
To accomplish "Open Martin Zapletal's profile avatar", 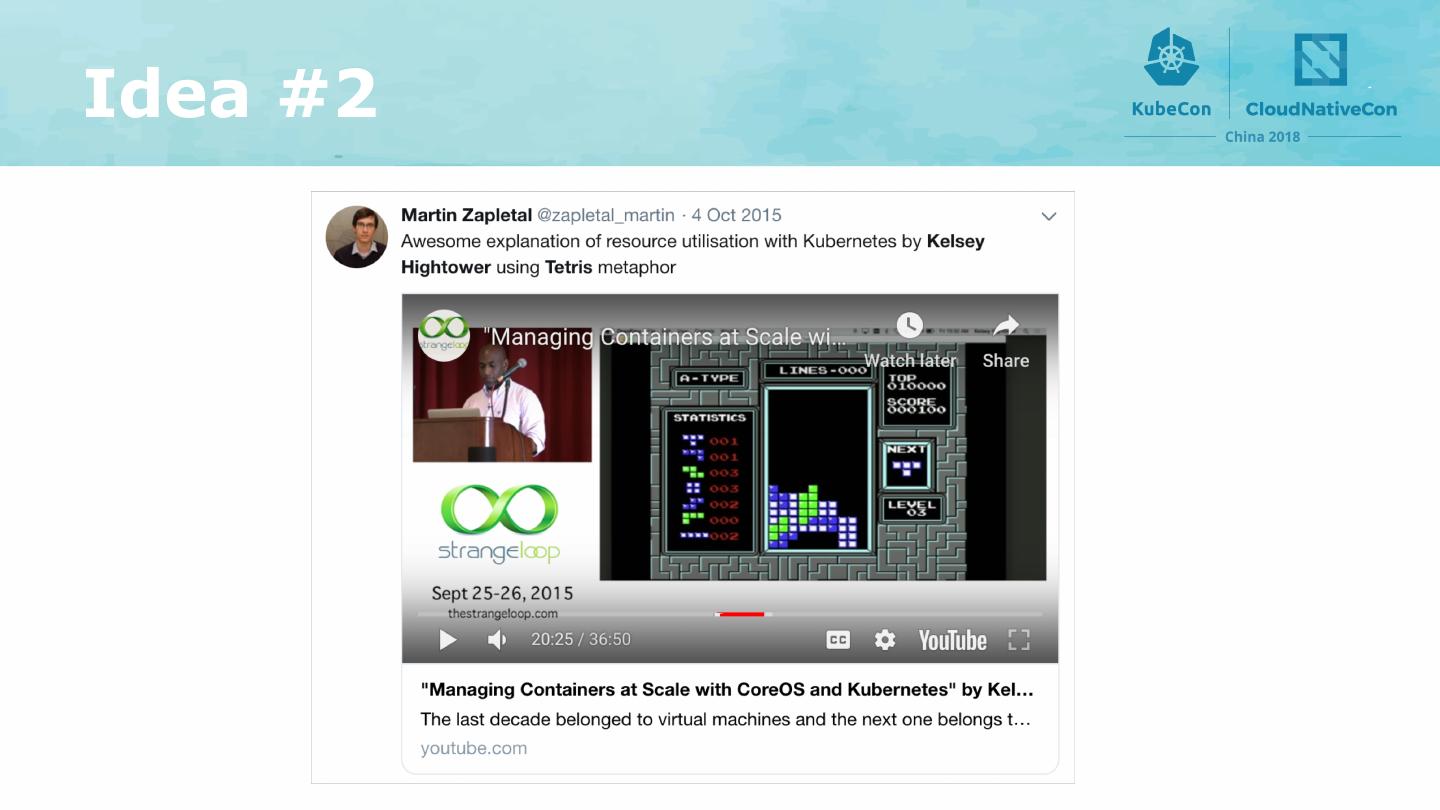I will 356,237.
